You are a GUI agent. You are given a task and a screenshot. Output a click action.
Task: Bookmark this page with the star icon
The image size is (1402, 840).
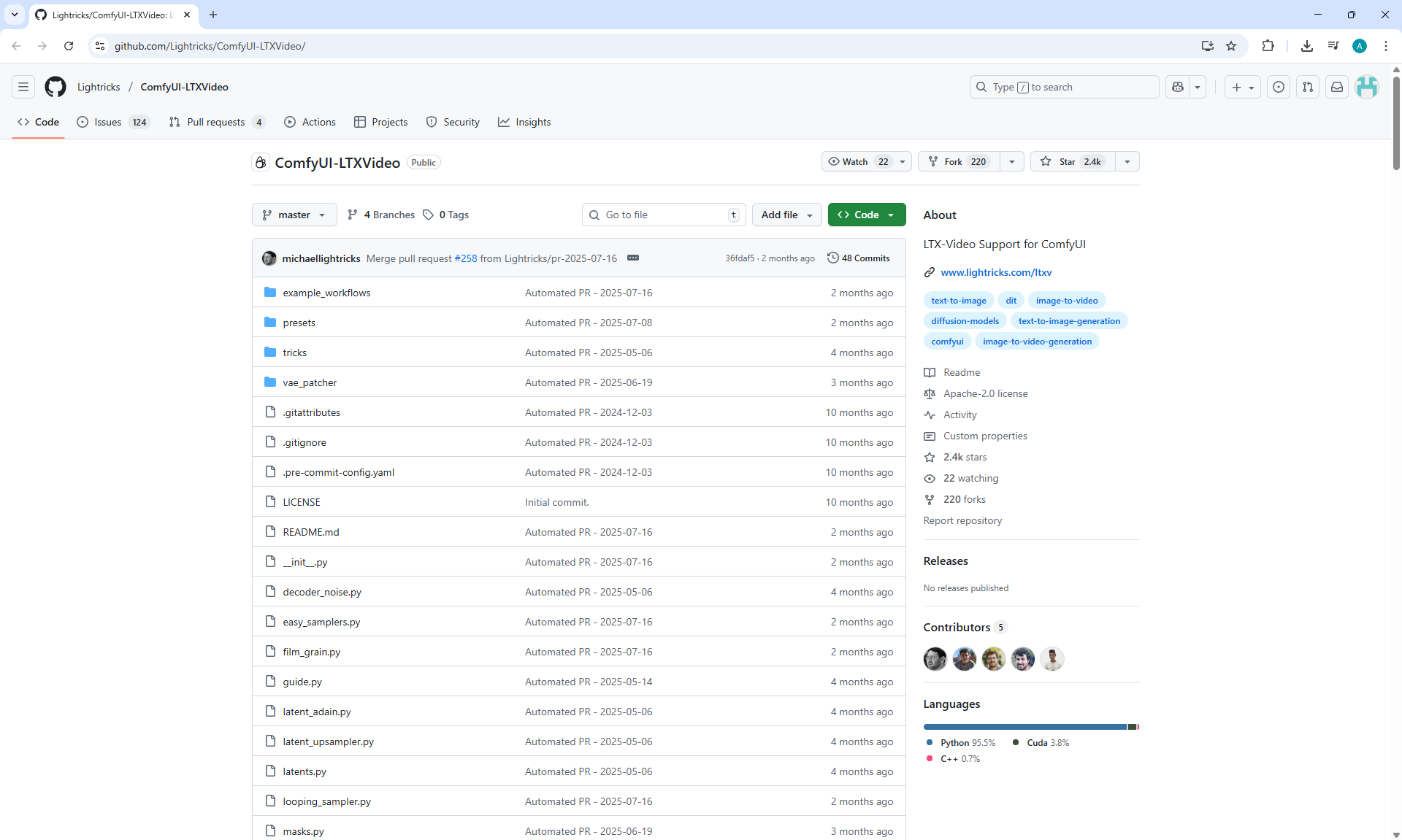tap(1231, 46)
